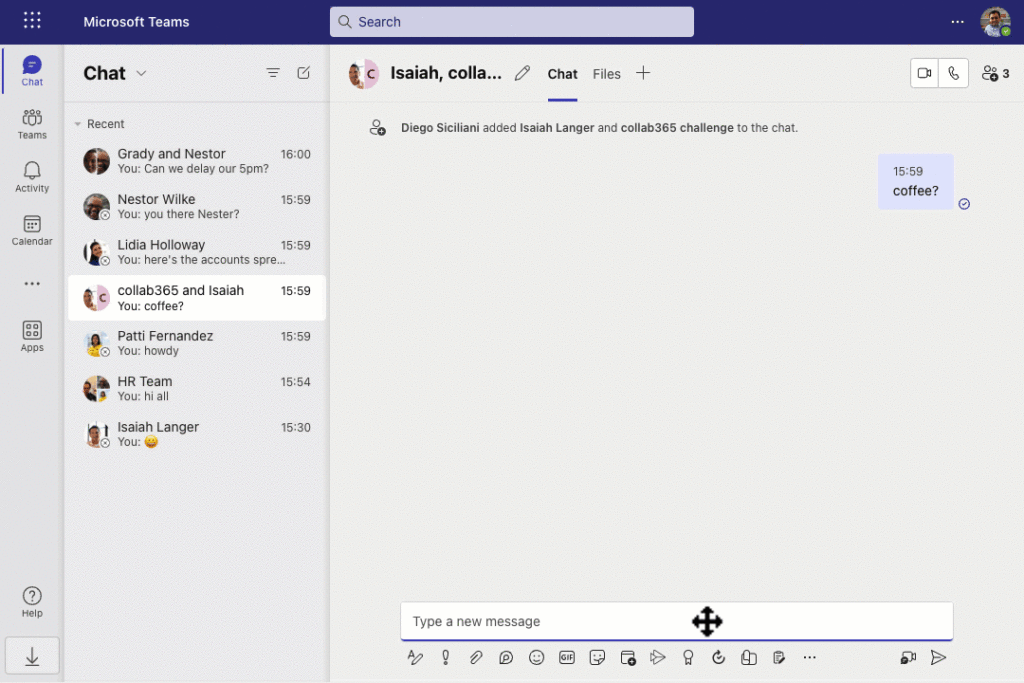Start a video call
Screen dimensions: 1024x683
[924, 73]
